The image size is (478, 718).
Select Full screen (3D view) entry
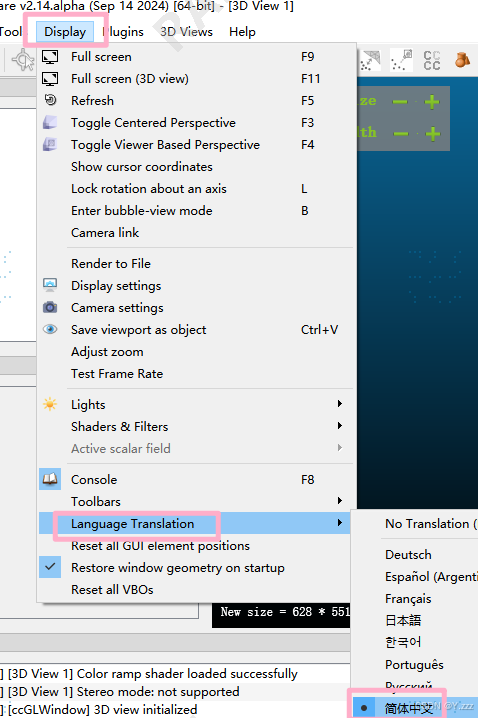tap(196, 79)
